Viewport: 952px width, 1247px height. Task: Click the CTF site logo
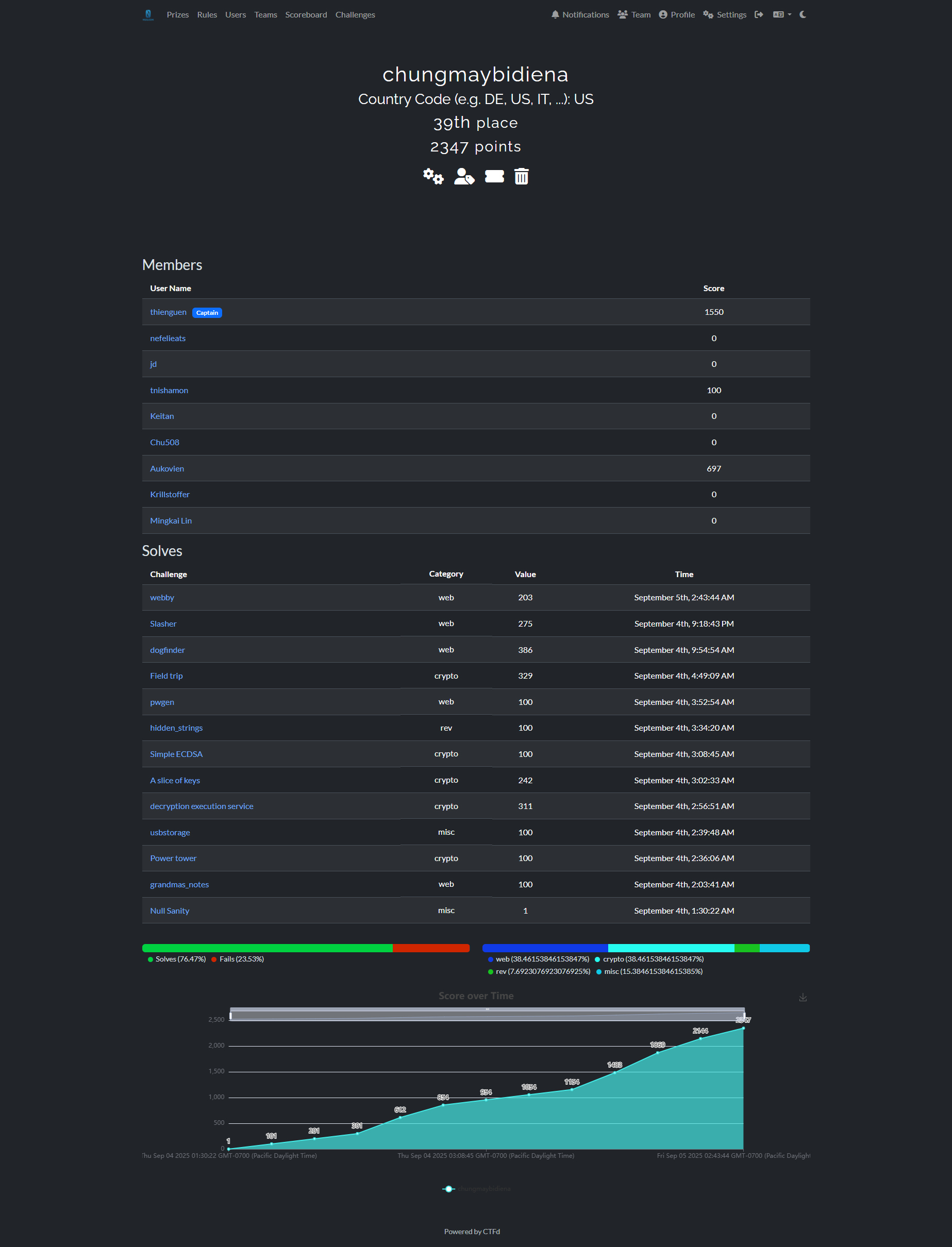[148, 15]
